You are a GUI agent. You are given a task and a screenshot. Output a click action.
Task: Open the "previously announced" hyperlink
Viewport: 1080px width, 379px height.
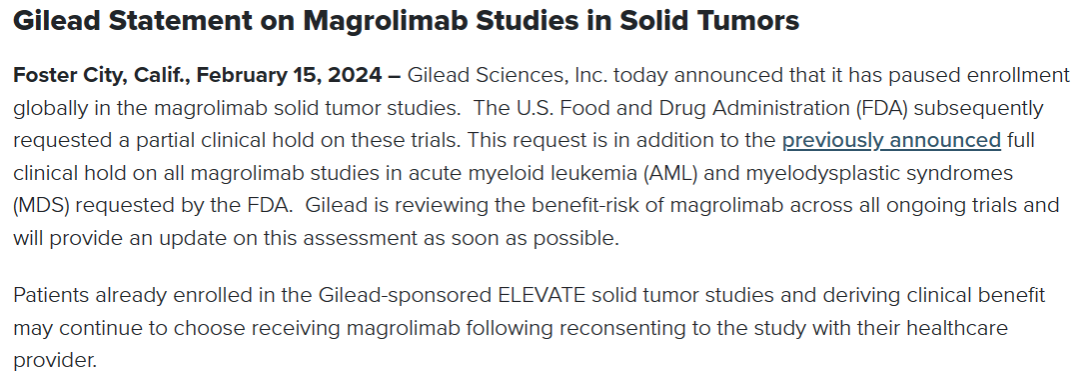click(891, 141)
